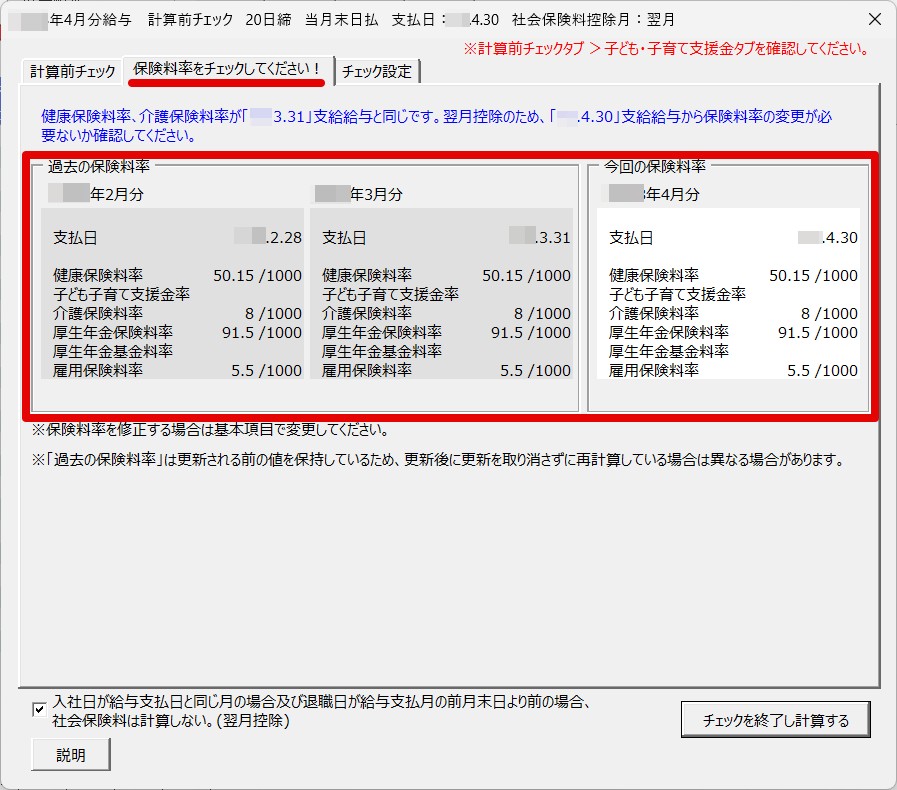Select the 保険料率をチェックしてください！ tab
The image size is (897, 790).
tap(227, 70)
